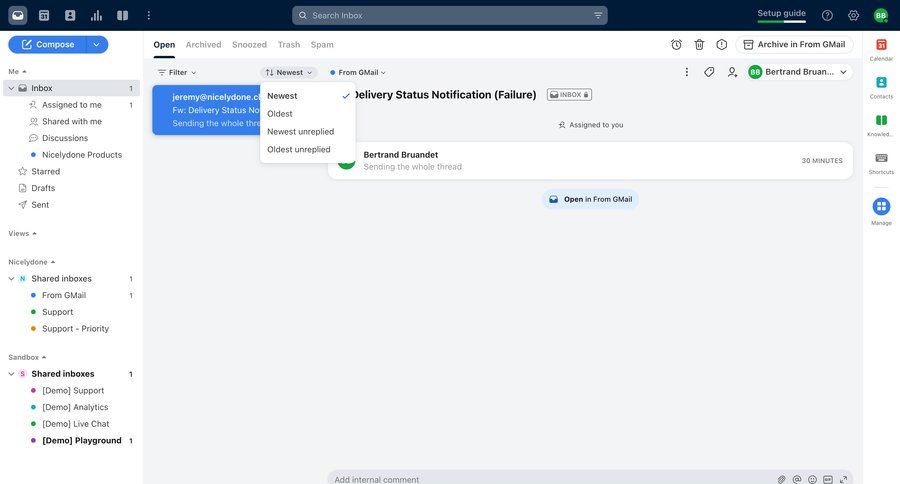Mark conversation as spam icon
900x484 pixels.
tap(721, 44)
